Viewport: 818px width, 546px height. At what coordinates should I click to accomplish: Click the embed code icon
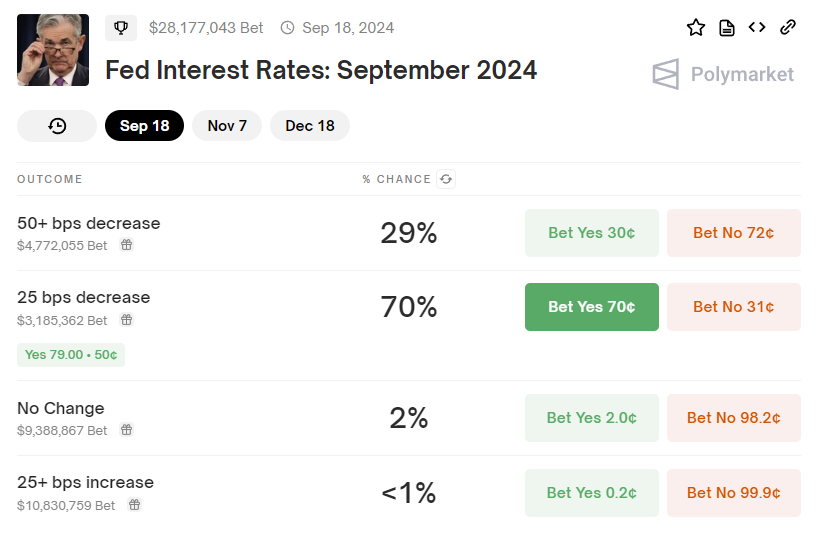(757, 28)
